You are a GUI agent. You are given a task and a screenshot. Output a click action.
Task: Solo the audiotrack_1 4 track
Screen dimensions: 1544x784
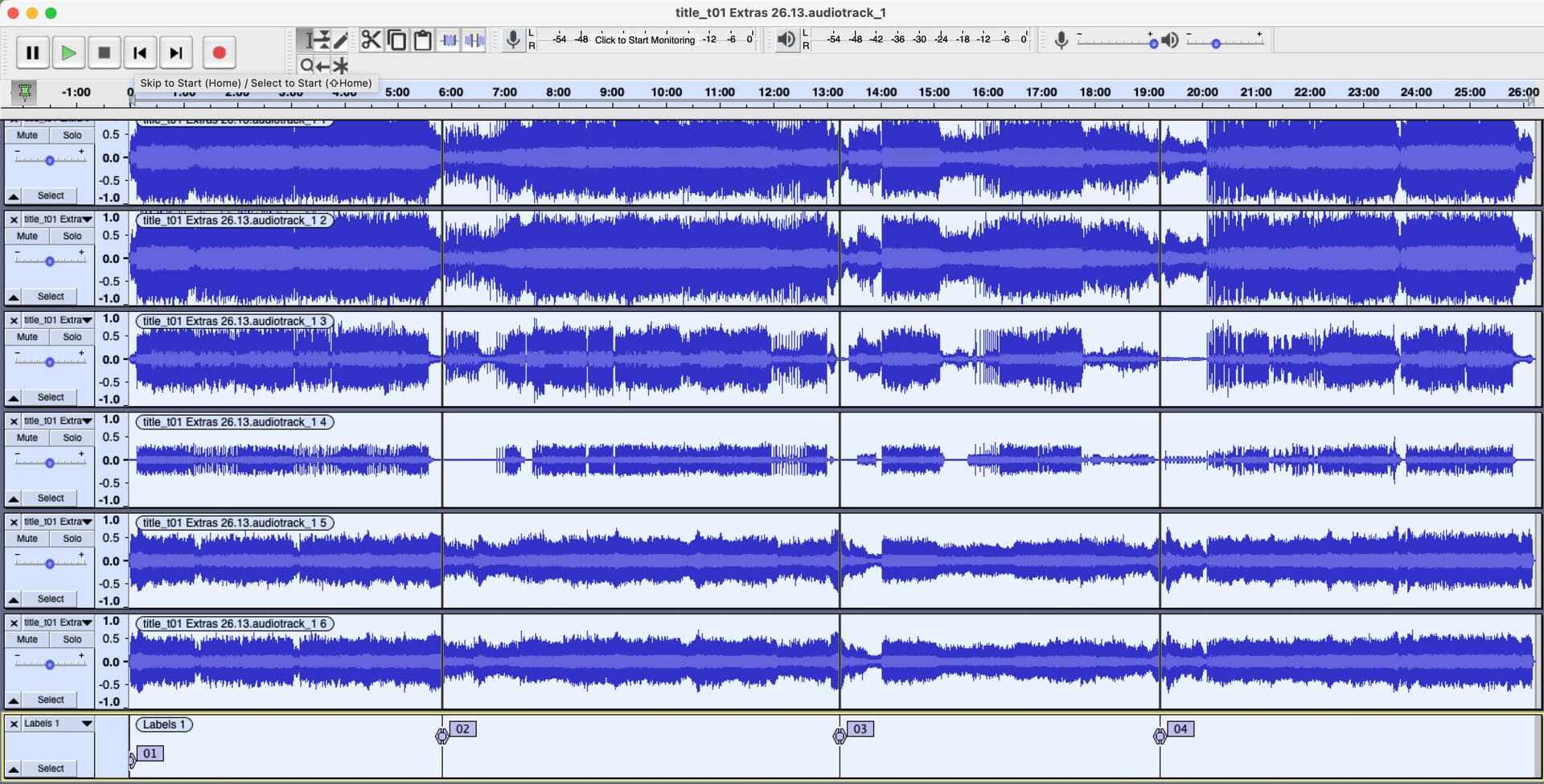tap(72, 437)
